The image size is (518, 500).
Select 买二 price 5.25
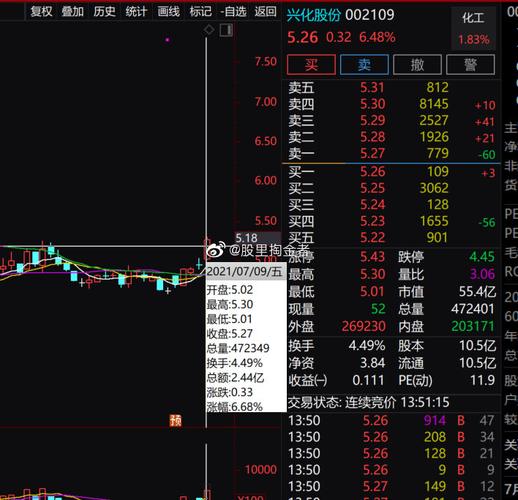coord(372,188)
